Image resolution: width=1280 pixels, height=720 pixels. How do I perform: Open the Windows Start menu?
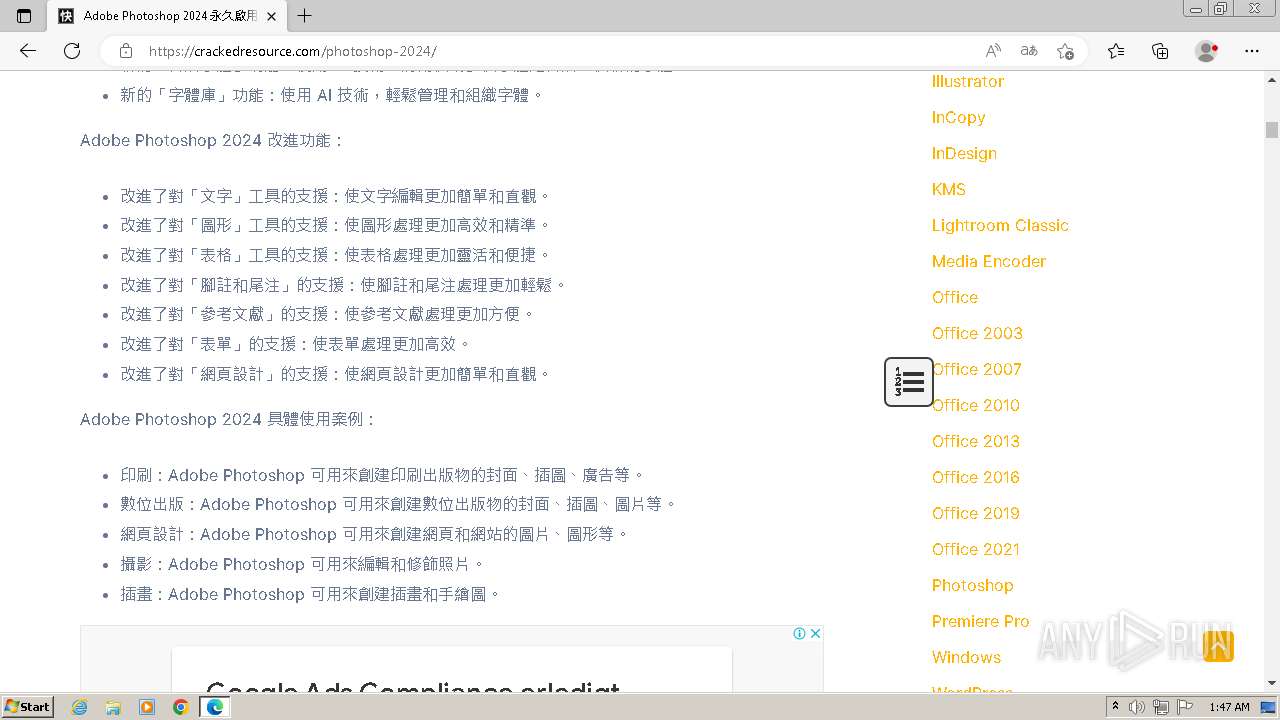point(27,706)
